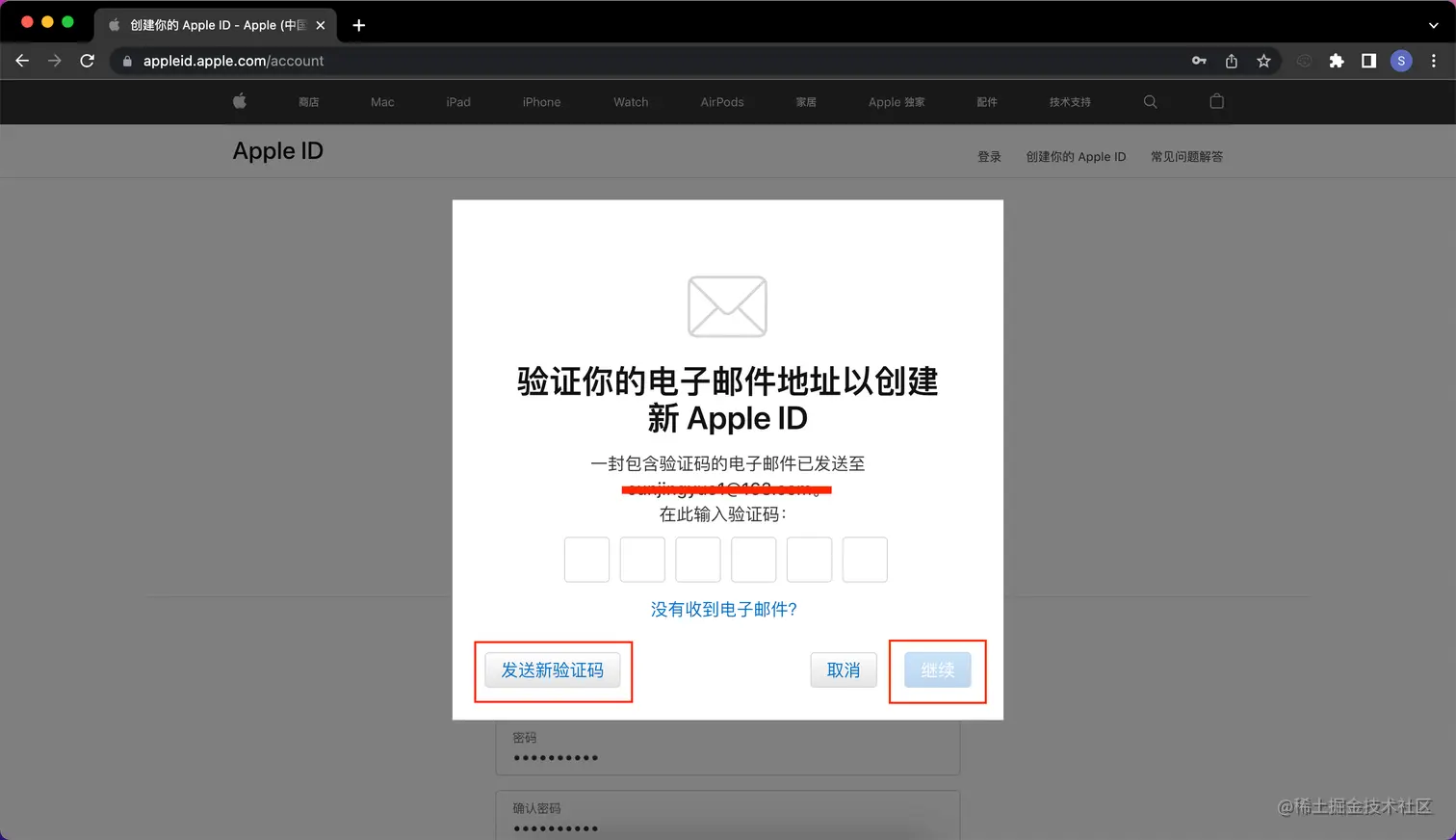Reload the page with the refresh icon
Screen dimensions: 1456x840
87,61
